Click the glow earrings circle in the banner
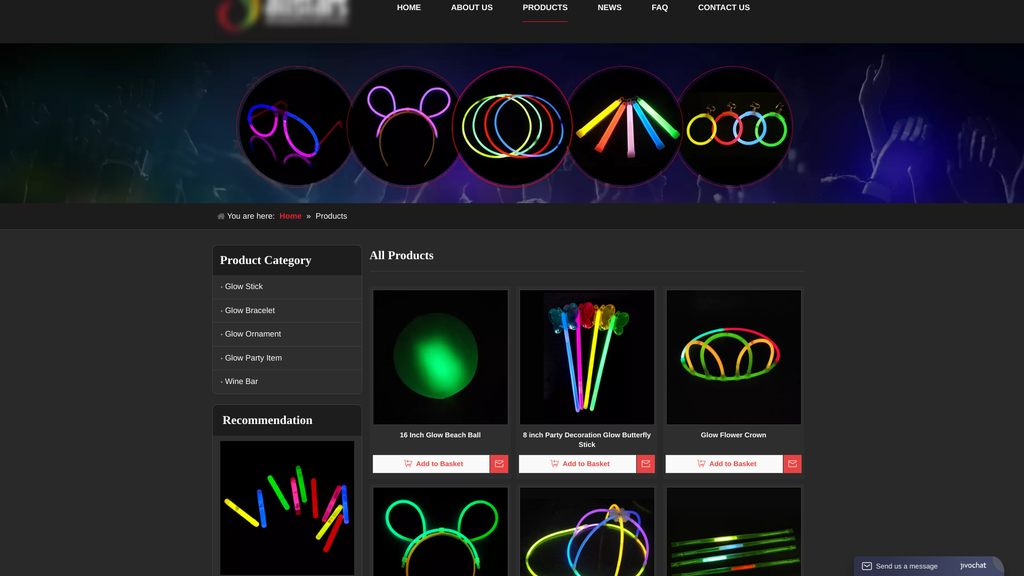 734,127
